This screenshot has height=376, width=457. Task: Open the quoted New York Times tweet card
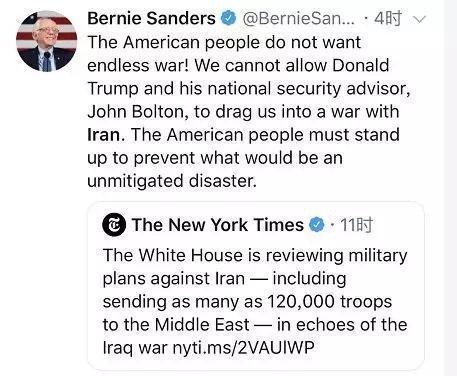point(256,286)
